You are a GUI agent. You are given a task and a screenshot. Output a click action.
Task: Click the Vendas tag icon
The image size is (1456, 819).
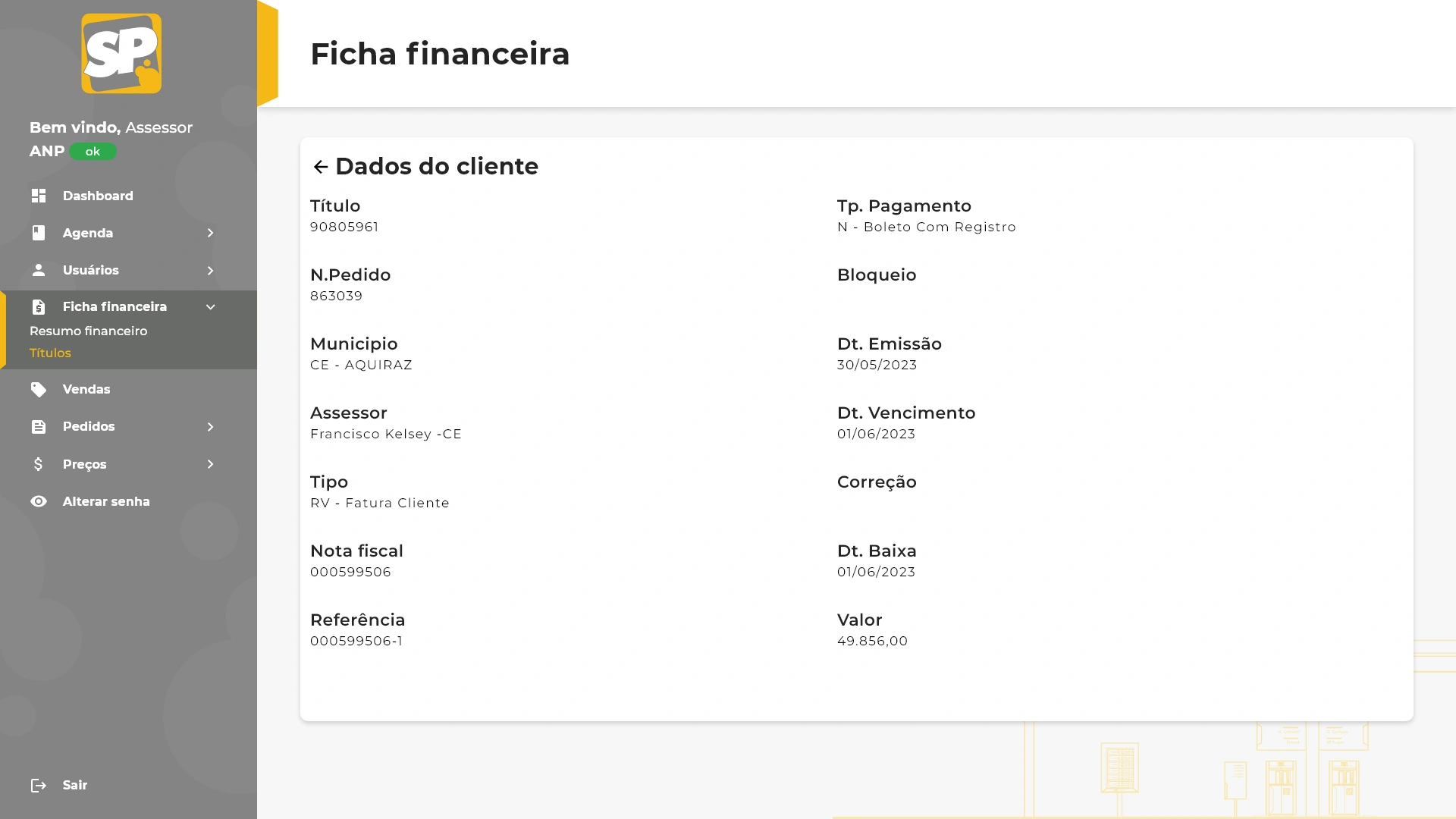[x=39, y=390]
